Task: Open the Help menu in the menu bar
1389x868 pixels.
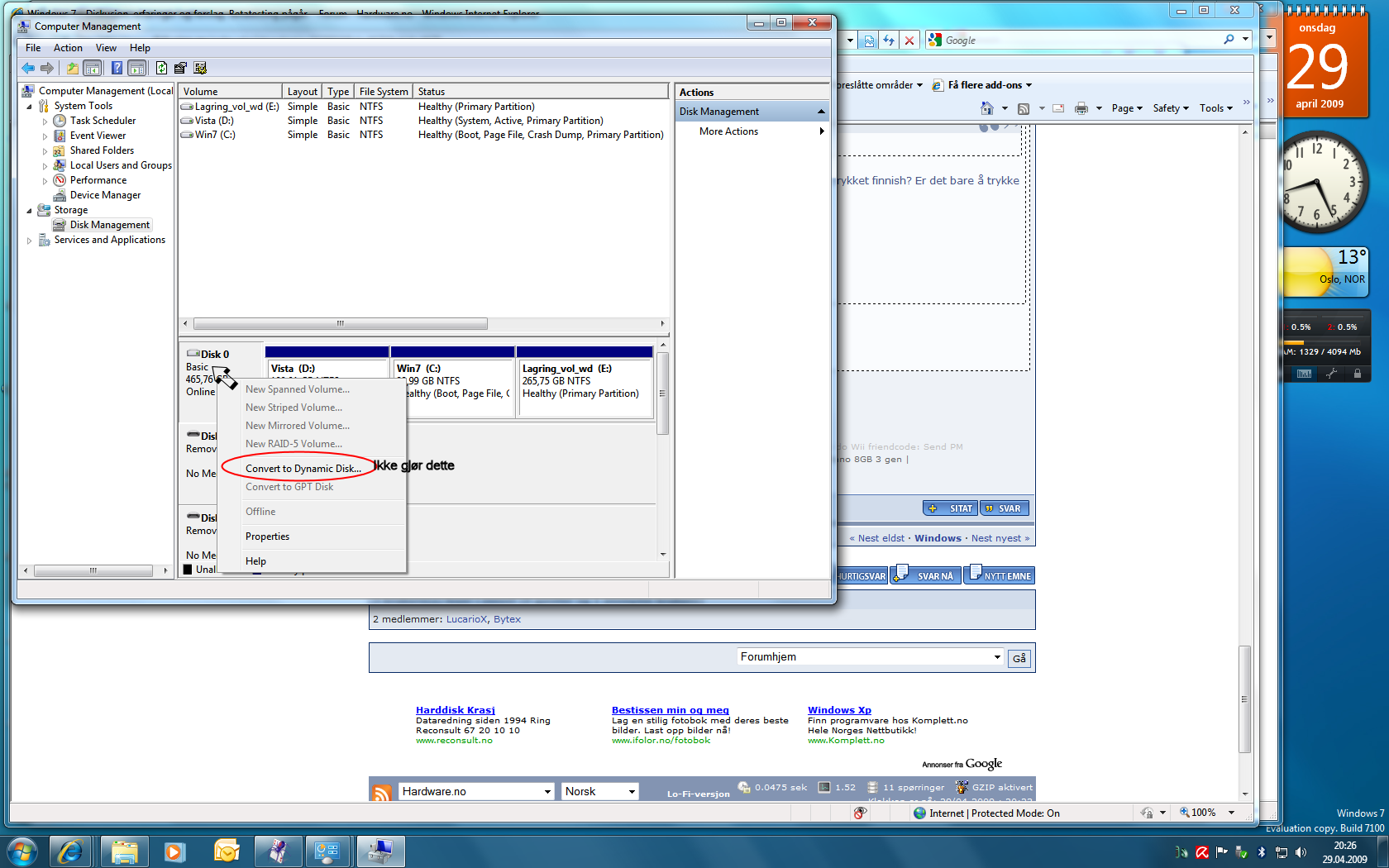Action: [140, 48]
